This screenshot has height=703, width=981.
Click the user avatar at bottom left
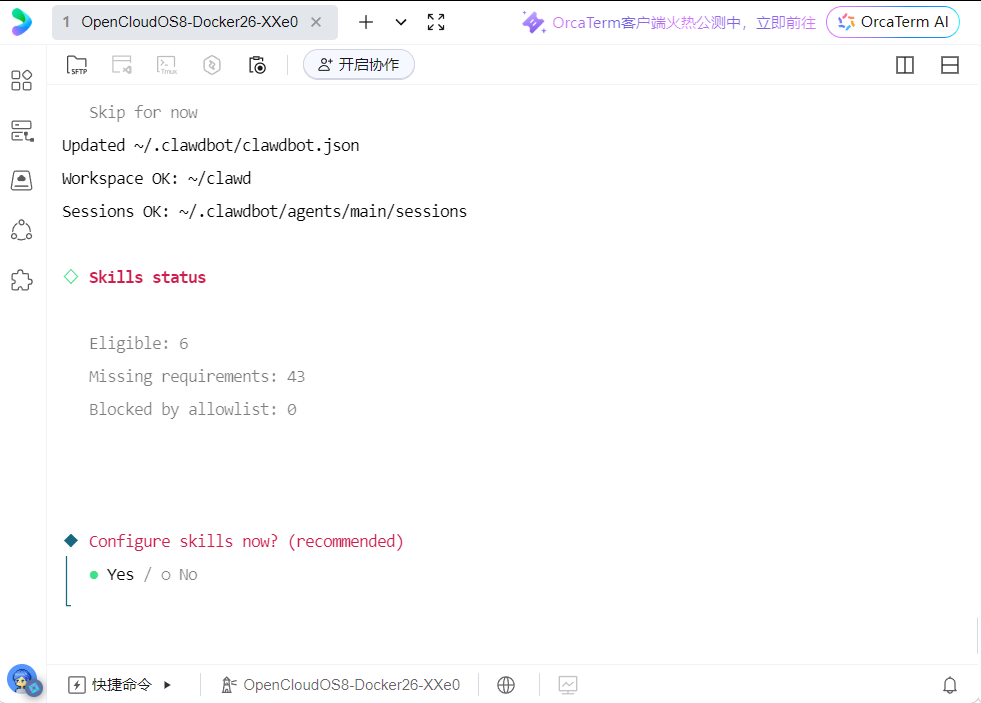pos(24,680)
